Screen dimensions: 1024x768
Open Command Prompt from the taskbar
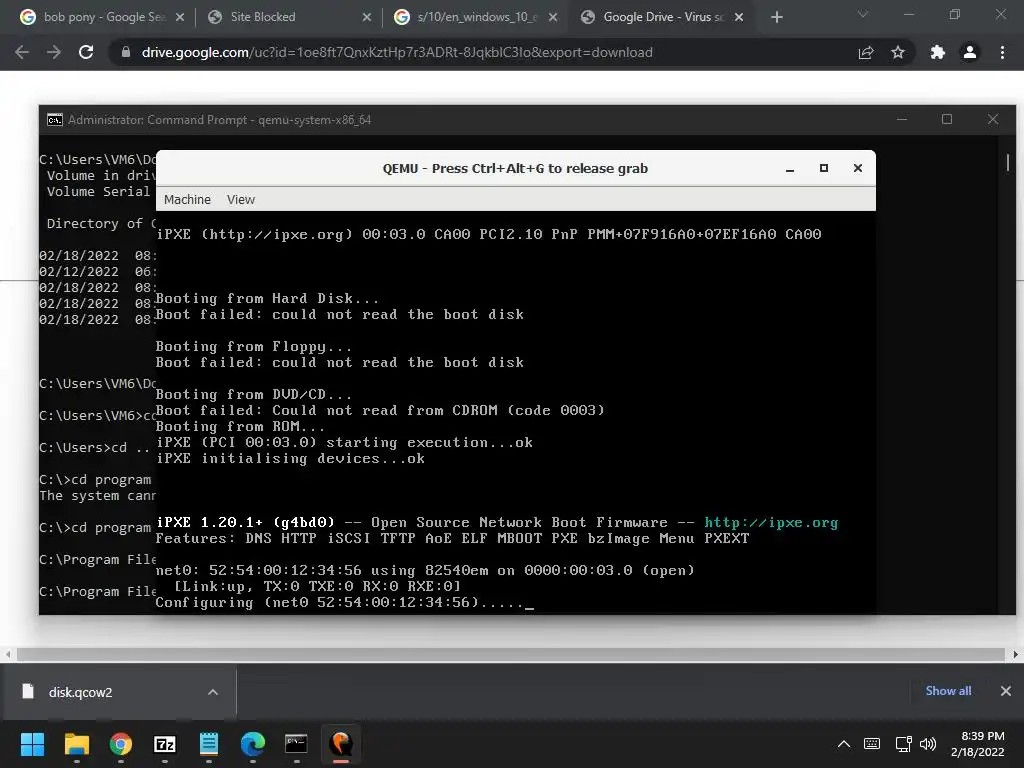296,744
